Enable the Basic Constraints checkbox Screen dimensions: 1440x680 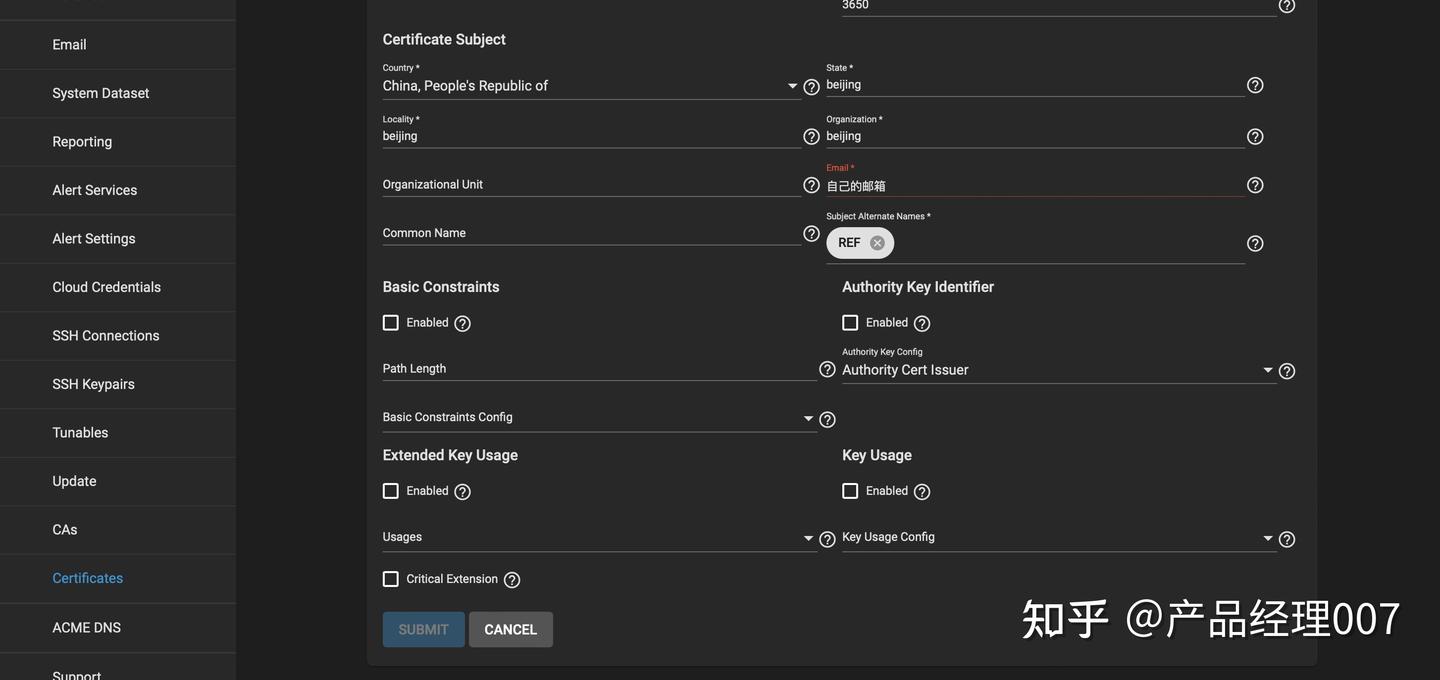pyautogui.click(x=391, y=323)
